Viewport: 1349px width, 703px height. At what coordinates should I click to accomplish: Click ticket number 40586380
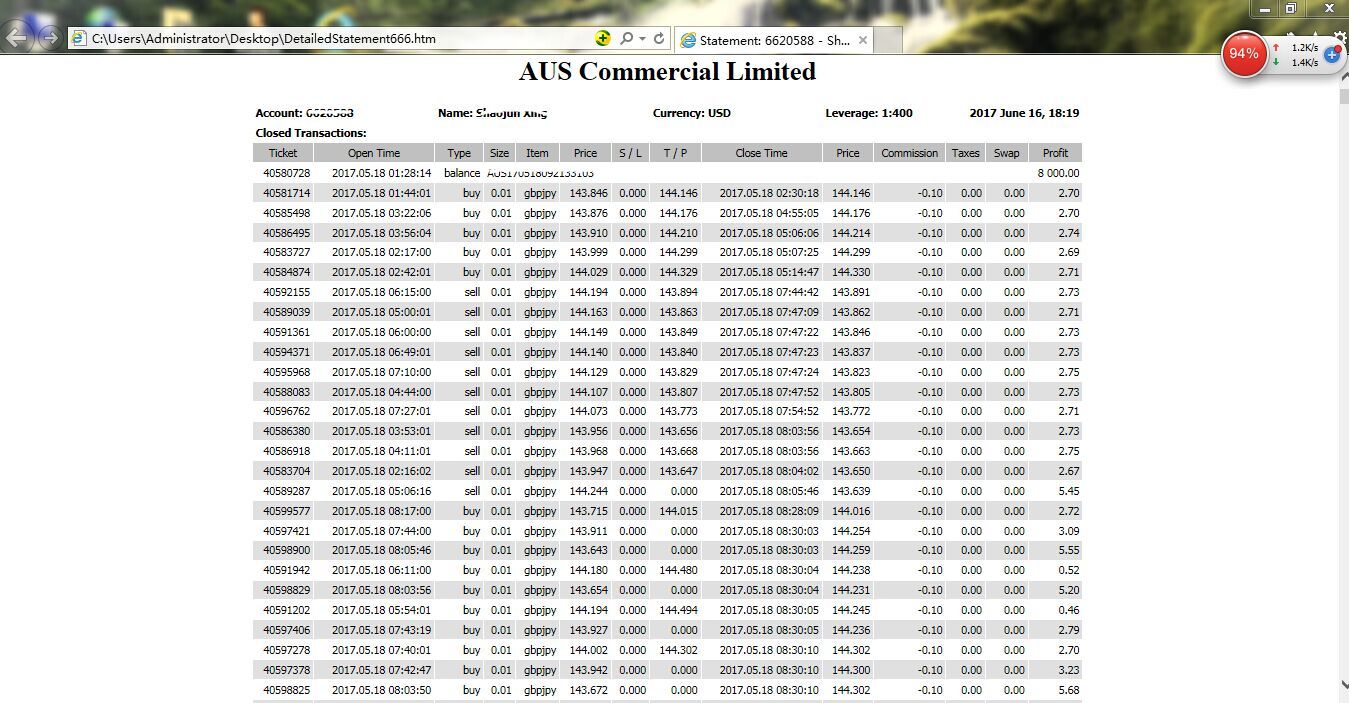(x=287, y=431)
